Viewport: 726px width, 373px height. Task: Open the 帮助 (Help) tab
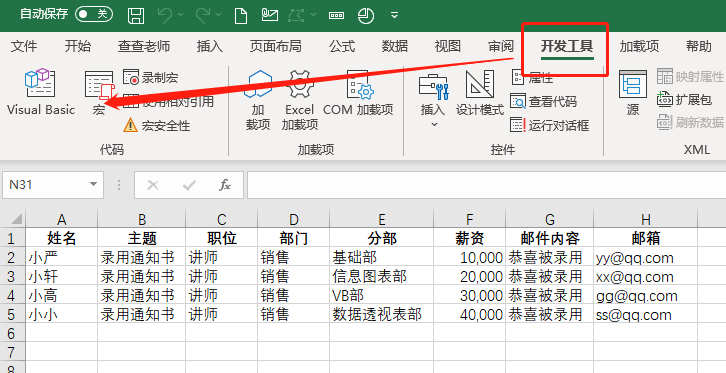click(699, 46)
